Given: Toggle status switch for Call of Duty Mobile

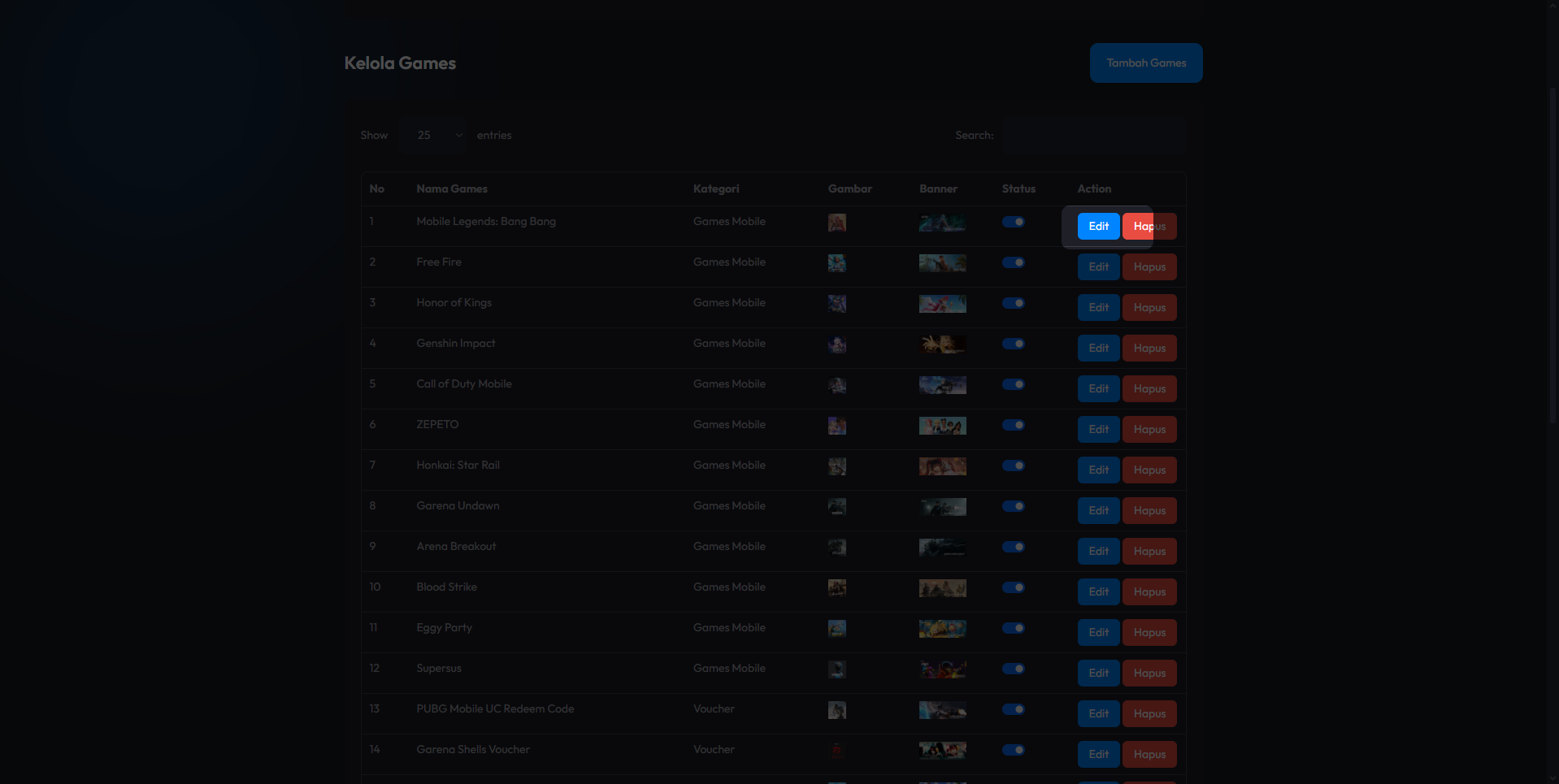Looking at the screenshot, I should click(x=1014, y=384).
